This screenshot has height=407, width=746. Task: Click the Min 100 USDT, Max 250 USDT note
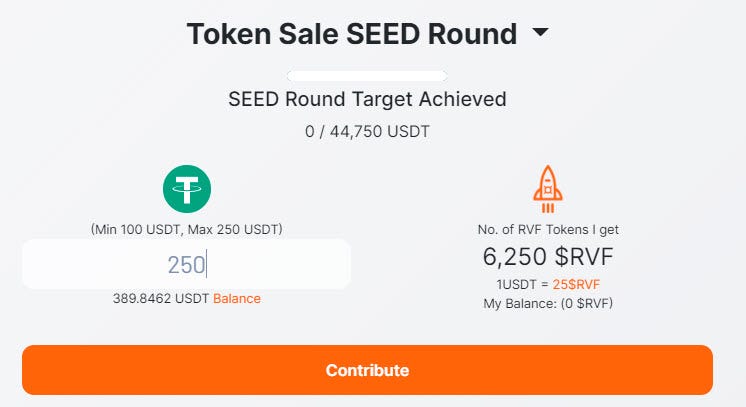point(186,229)
